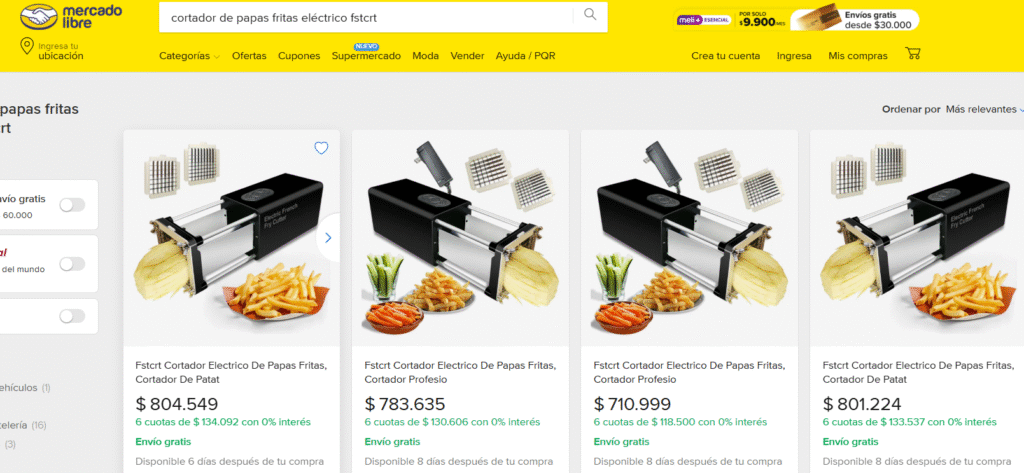Click the NUEVO badge above Supermercado
The image size is (1024, 473).
point(366,47)
